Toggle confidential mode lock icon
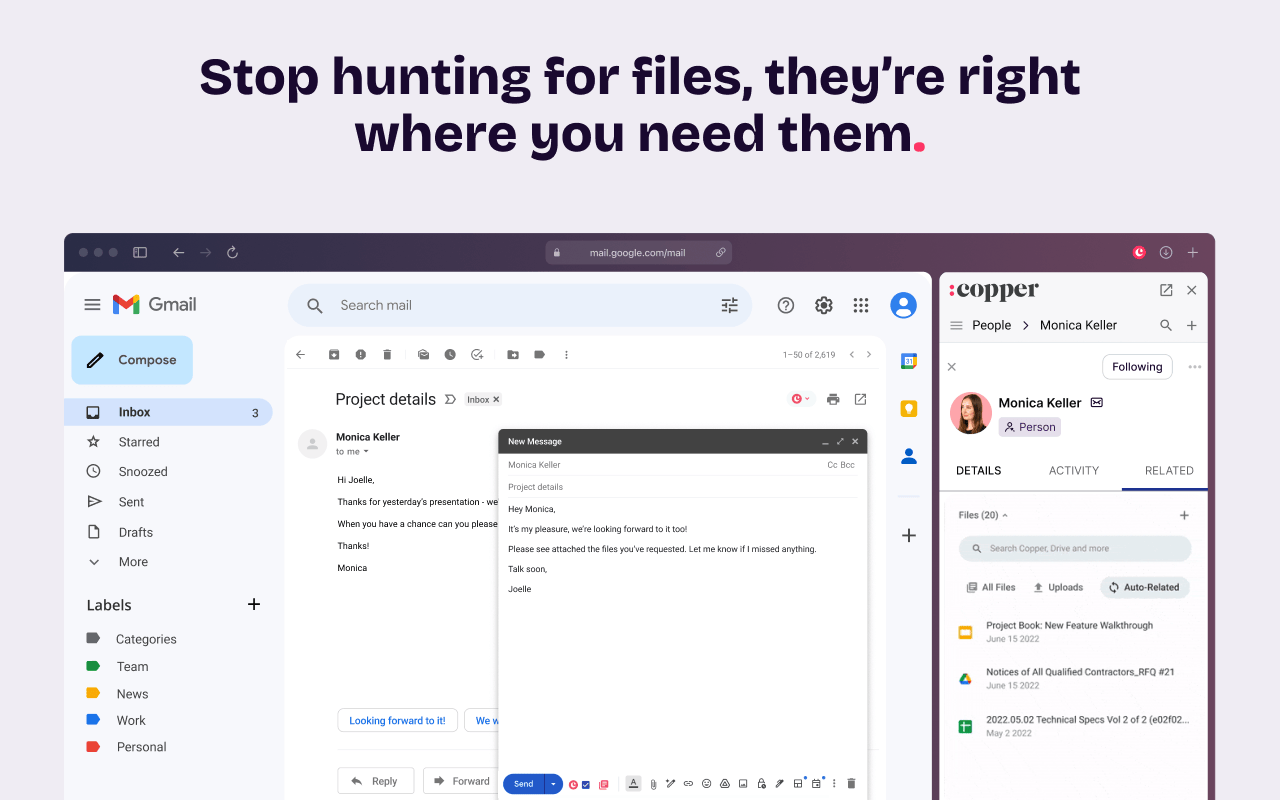Screen dimensions: 1280x800 click(761, 784)
